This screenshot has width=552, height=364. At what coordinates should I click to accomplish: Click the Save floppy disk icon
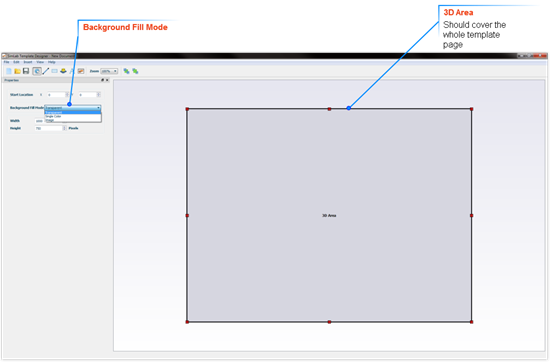tap(26, 71)
